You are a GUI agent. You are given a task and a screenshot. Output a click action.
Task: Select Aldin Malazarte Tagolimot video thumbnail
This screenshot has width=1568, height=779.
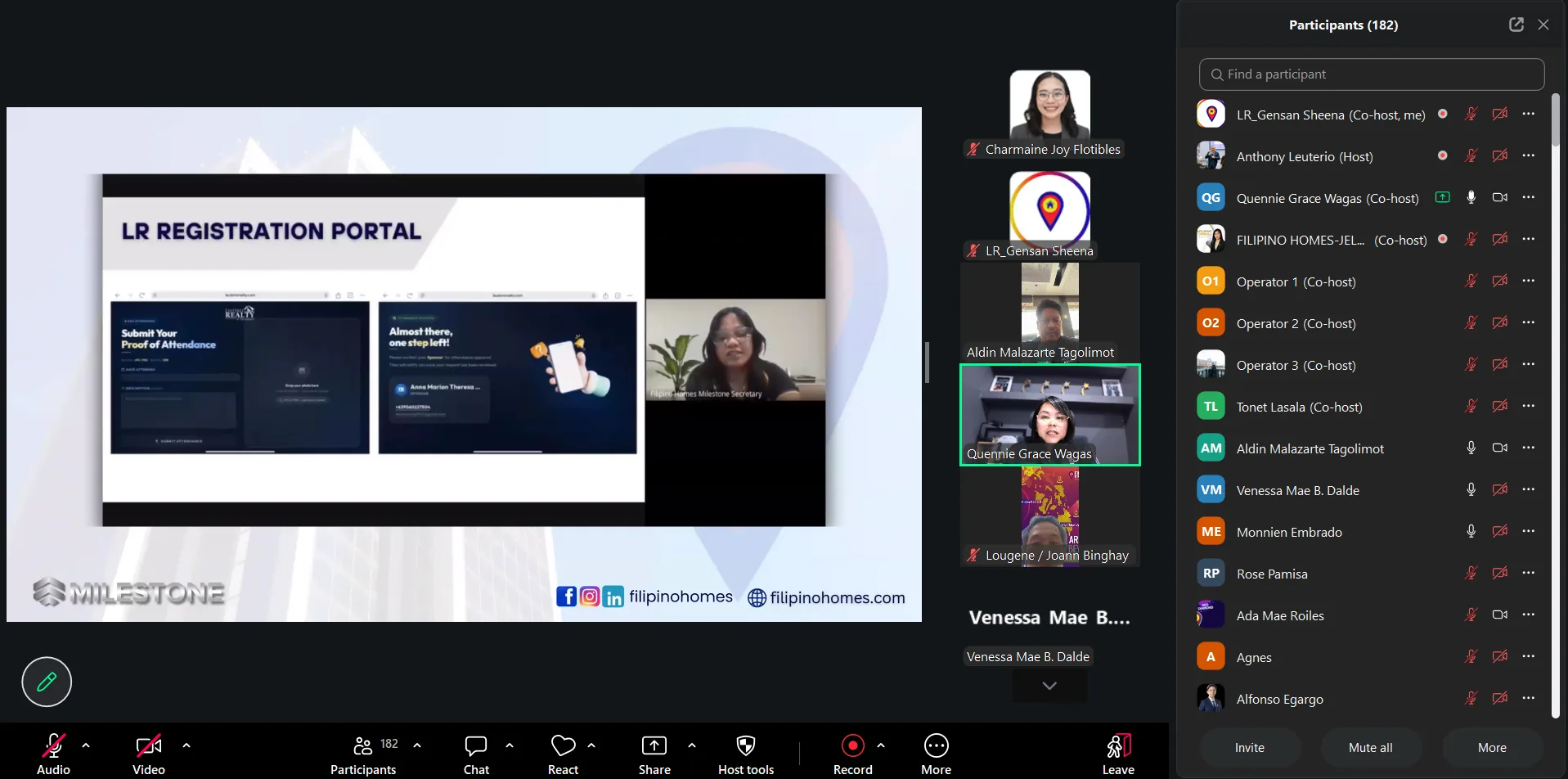pyautogui.click(x=1050, y=313)
